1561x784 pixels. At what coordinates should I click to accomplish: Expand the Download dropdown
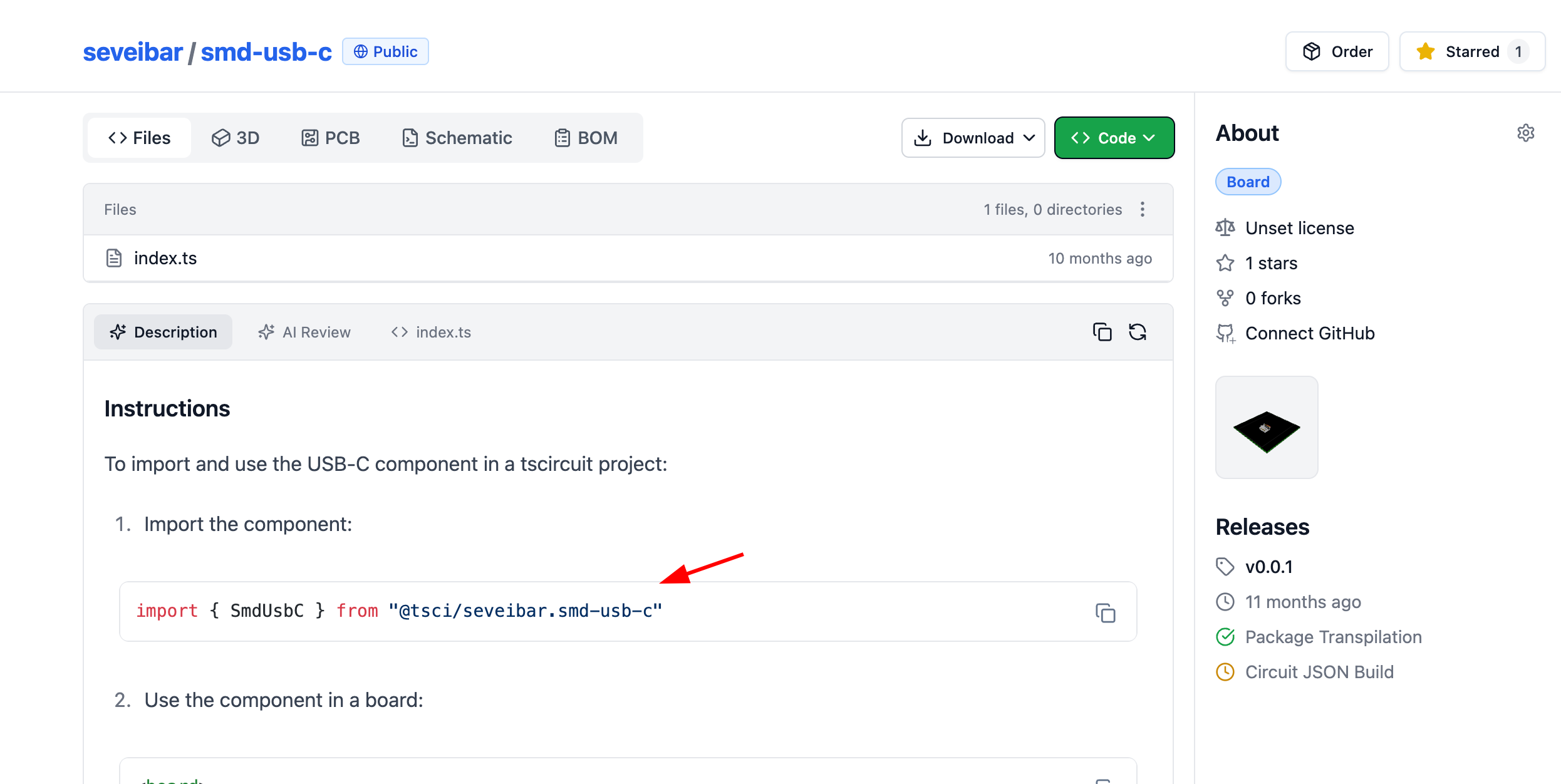click(x=973, y=138)
